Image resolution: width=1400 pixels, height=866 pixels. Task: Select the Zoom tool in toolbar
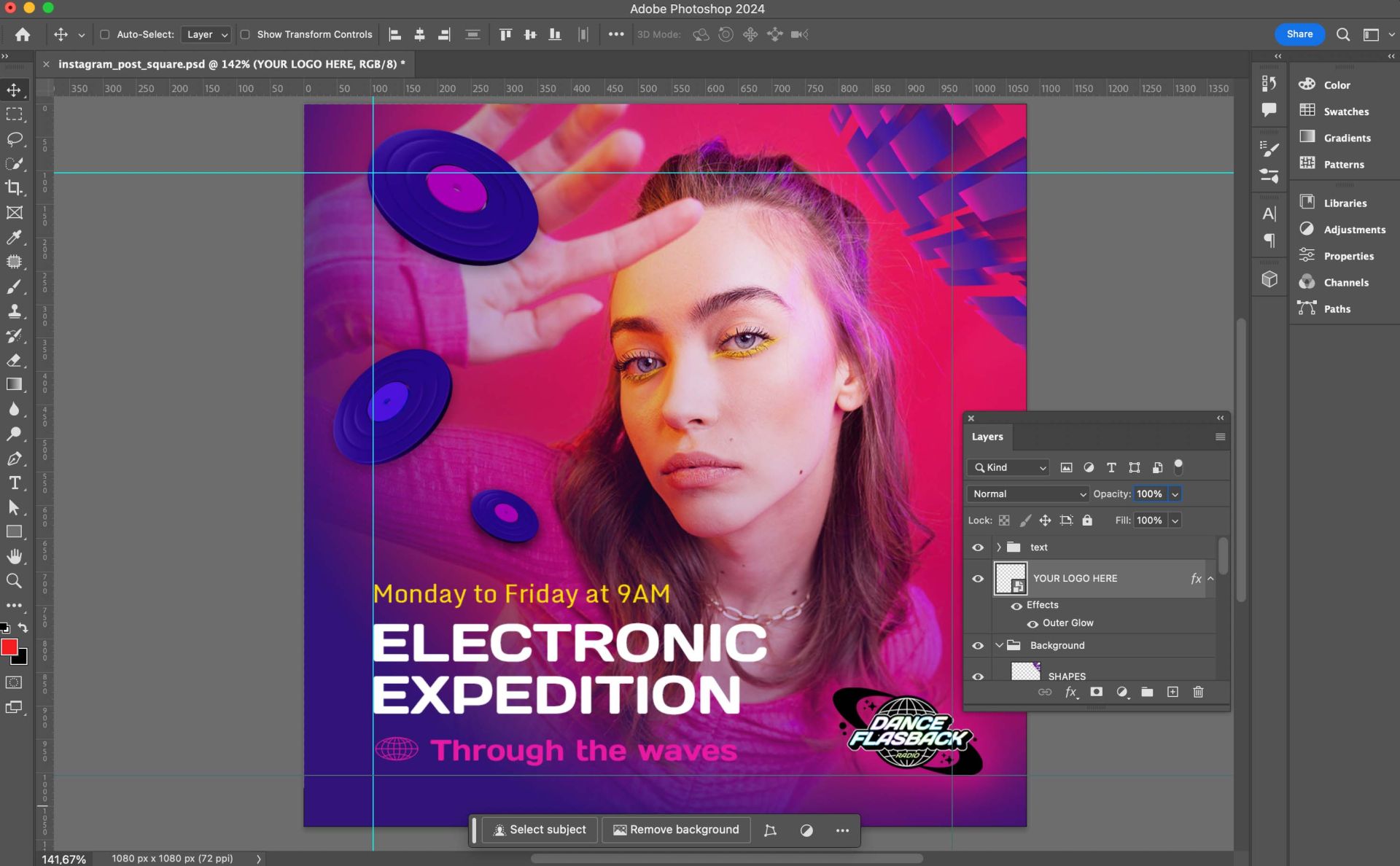pos(14,581)
